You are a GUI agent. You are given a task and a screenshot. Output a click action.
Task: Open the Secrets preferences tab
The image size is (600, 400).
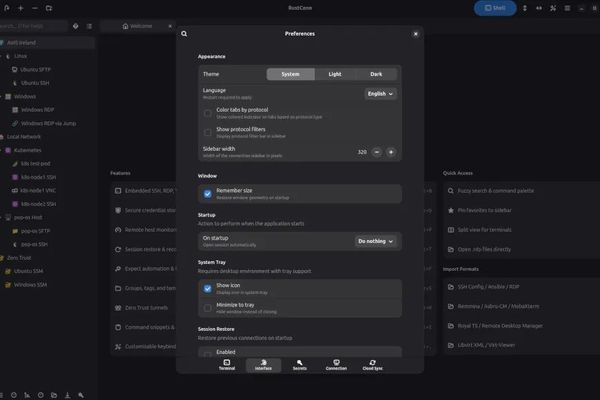tap(300, 365)
